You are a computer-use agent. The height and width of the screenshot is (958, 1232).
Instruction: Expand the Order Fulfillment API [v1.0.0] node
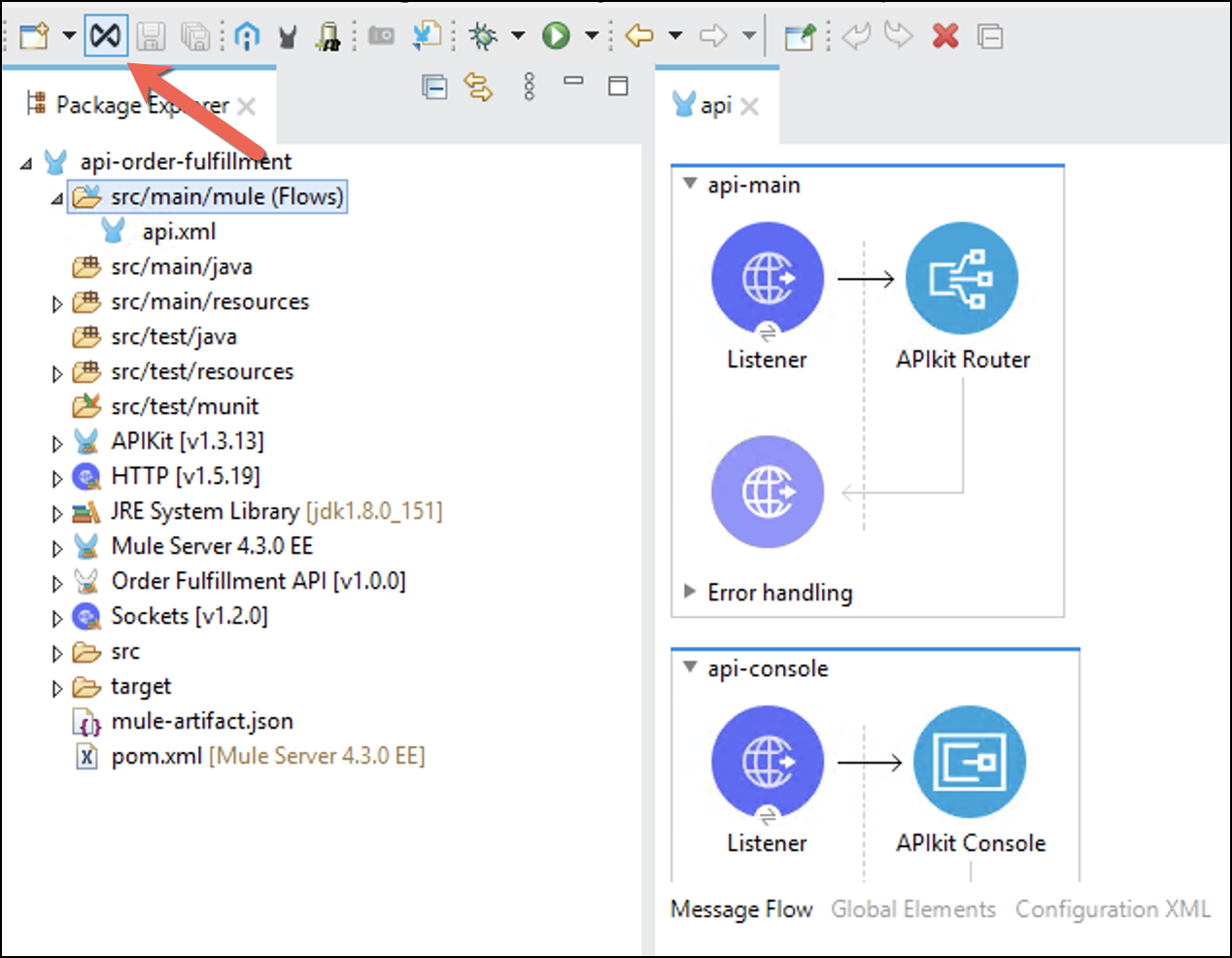click(x=57, y=584)
